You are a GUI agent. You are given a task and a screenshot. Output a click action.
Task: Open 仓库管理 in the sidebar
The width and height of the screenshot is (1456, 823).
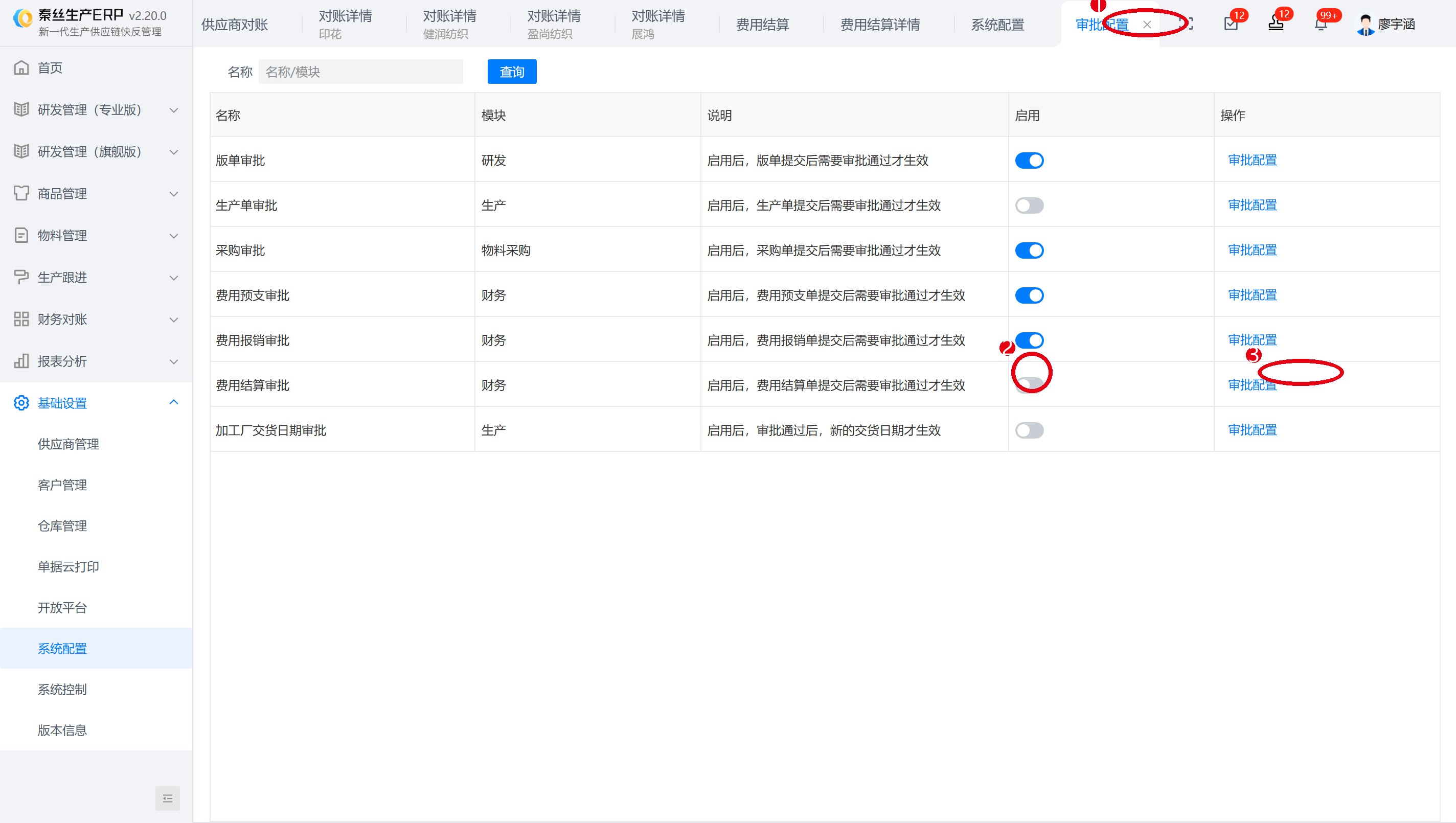click(x=62, y=525)
